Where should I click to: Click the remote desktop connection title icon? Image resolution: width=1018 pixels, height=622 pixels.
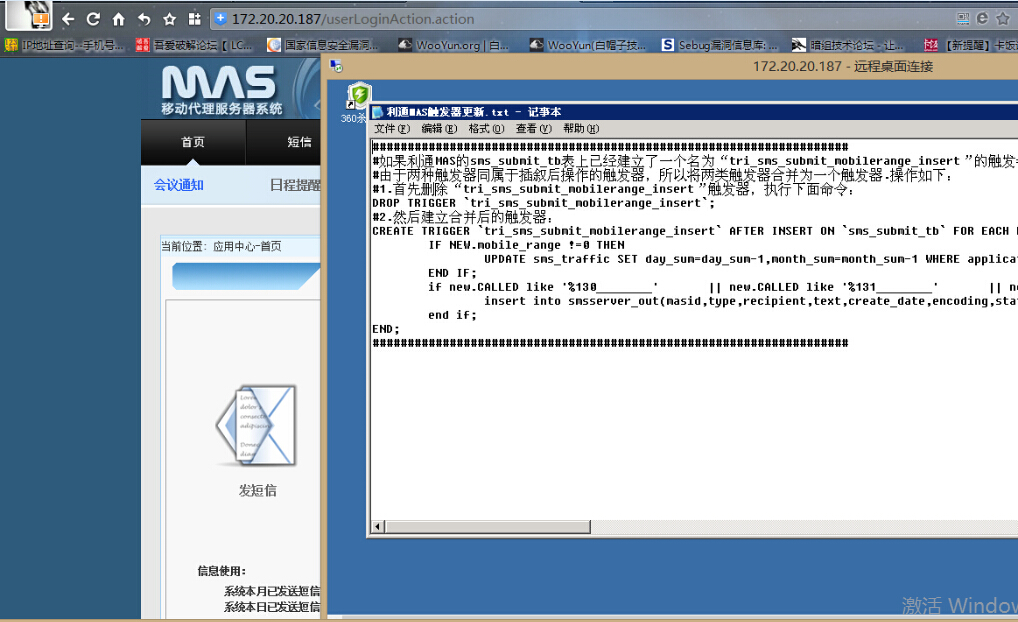pos(336,66)
